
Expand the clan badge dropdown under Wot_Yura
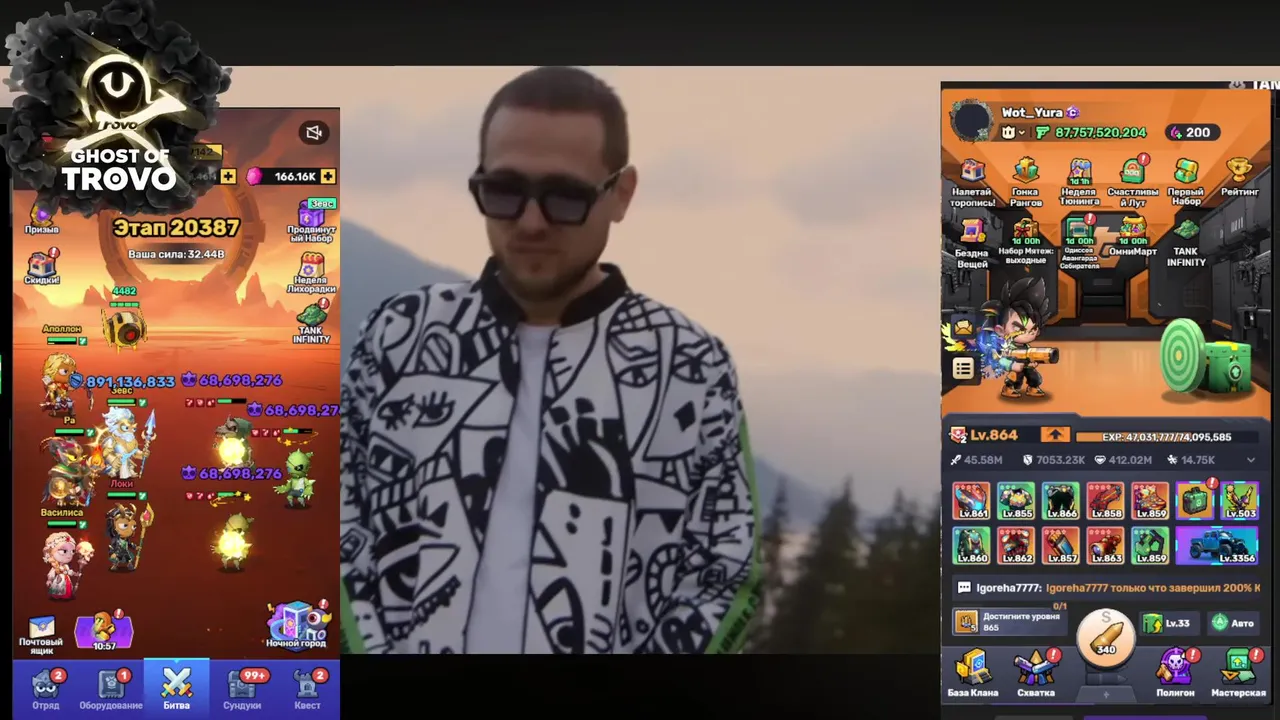tap(1014, 133)
